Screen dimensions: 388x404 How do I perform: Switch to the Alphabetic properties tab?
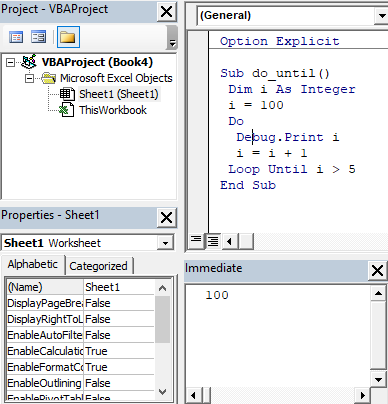(33, 264)
